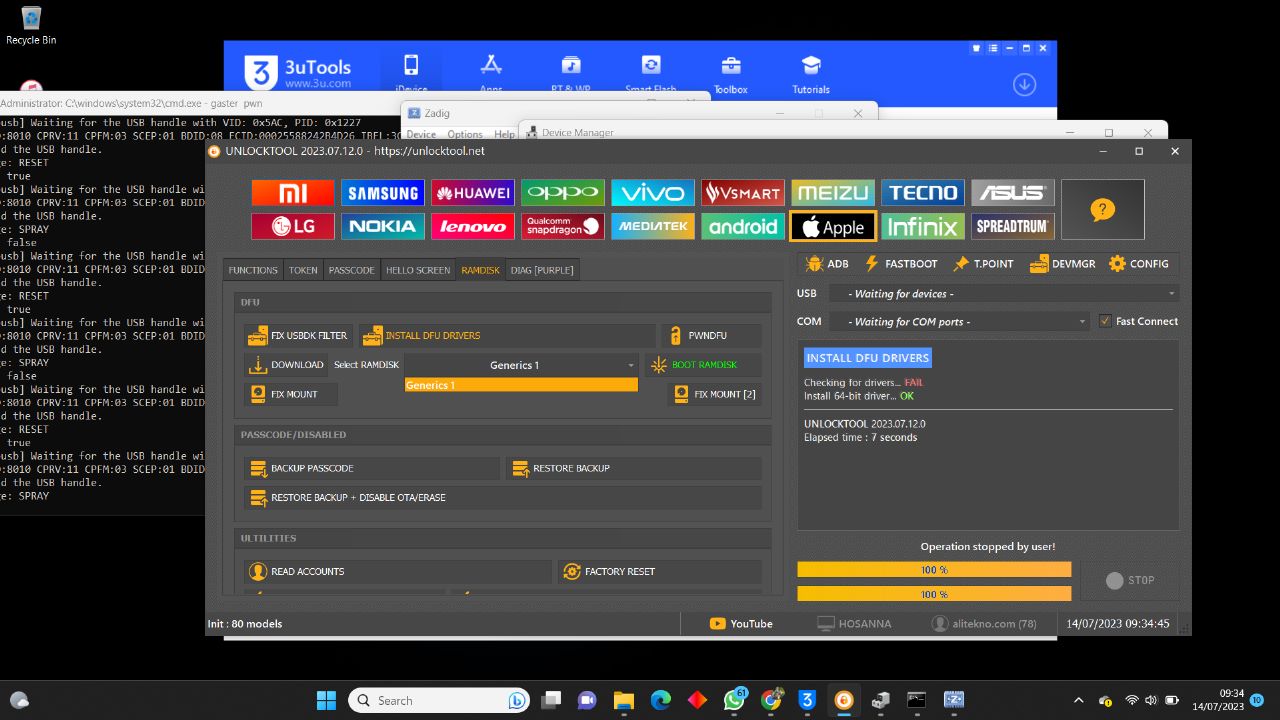
Task: Select the Xiaomi MI brand tile
Action: coord(293,193)
